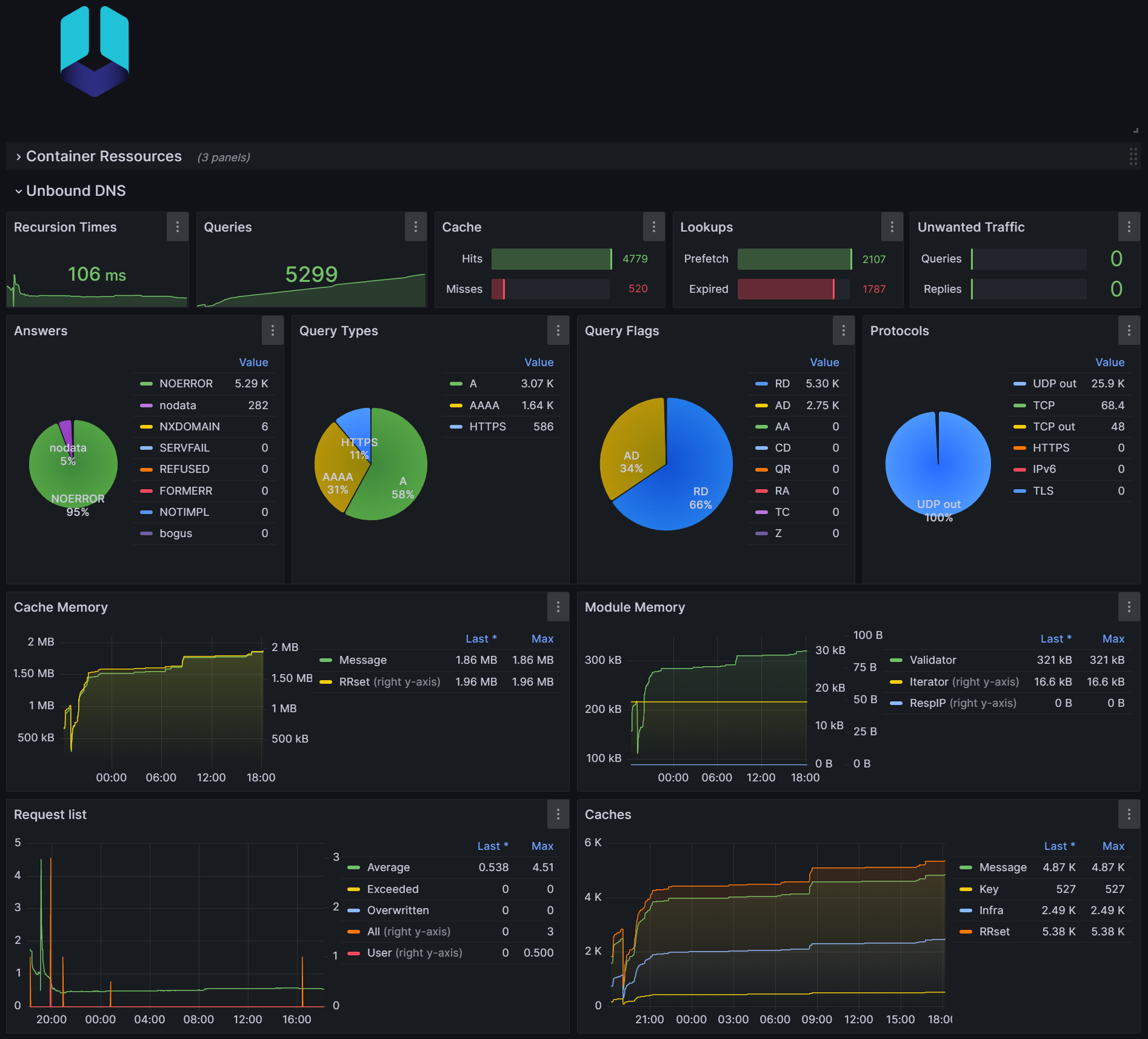Toggle RD series in Query Flags legend
This screenshot has height=1039, width=1148.
click(782, 384)
